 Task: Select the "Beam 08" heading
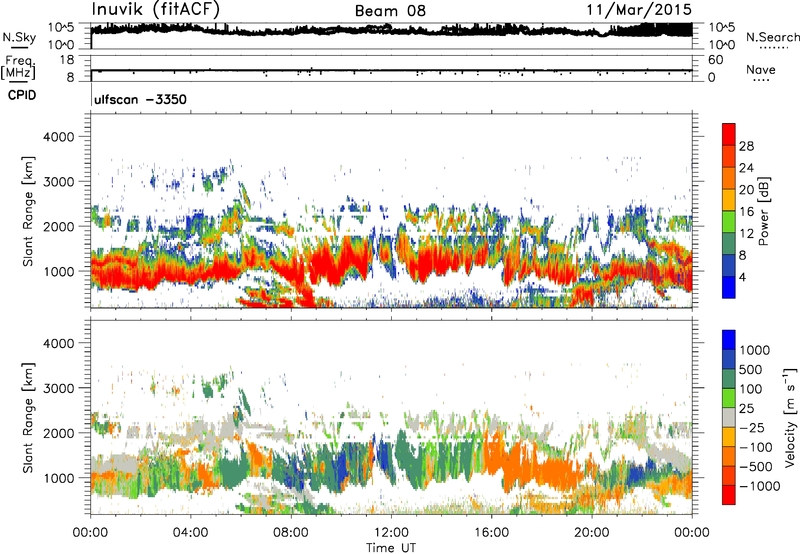[390, 11]
